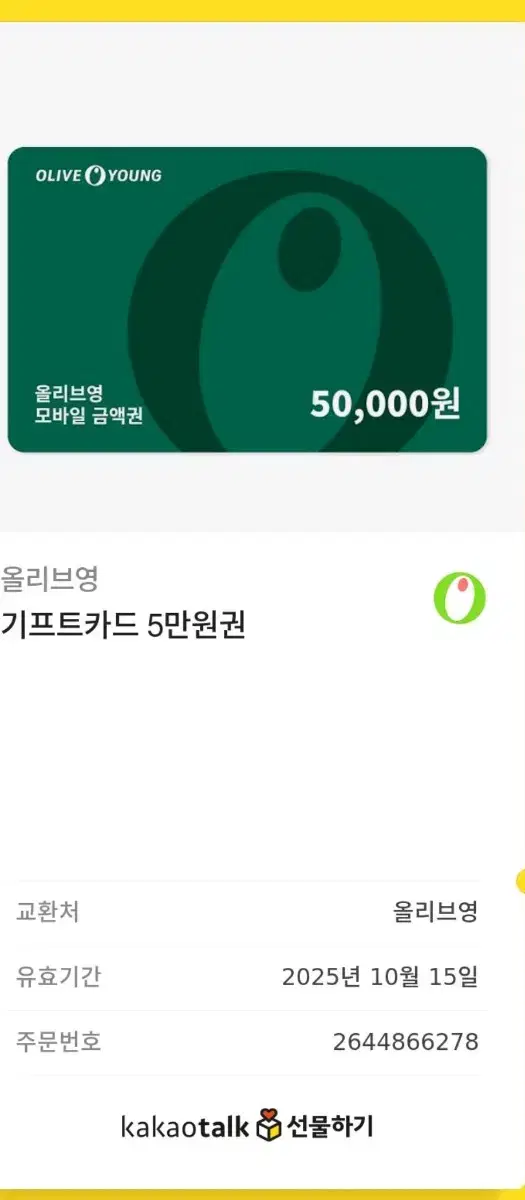
Task: Select the 유효기간 row label
Action: [58, 977]
